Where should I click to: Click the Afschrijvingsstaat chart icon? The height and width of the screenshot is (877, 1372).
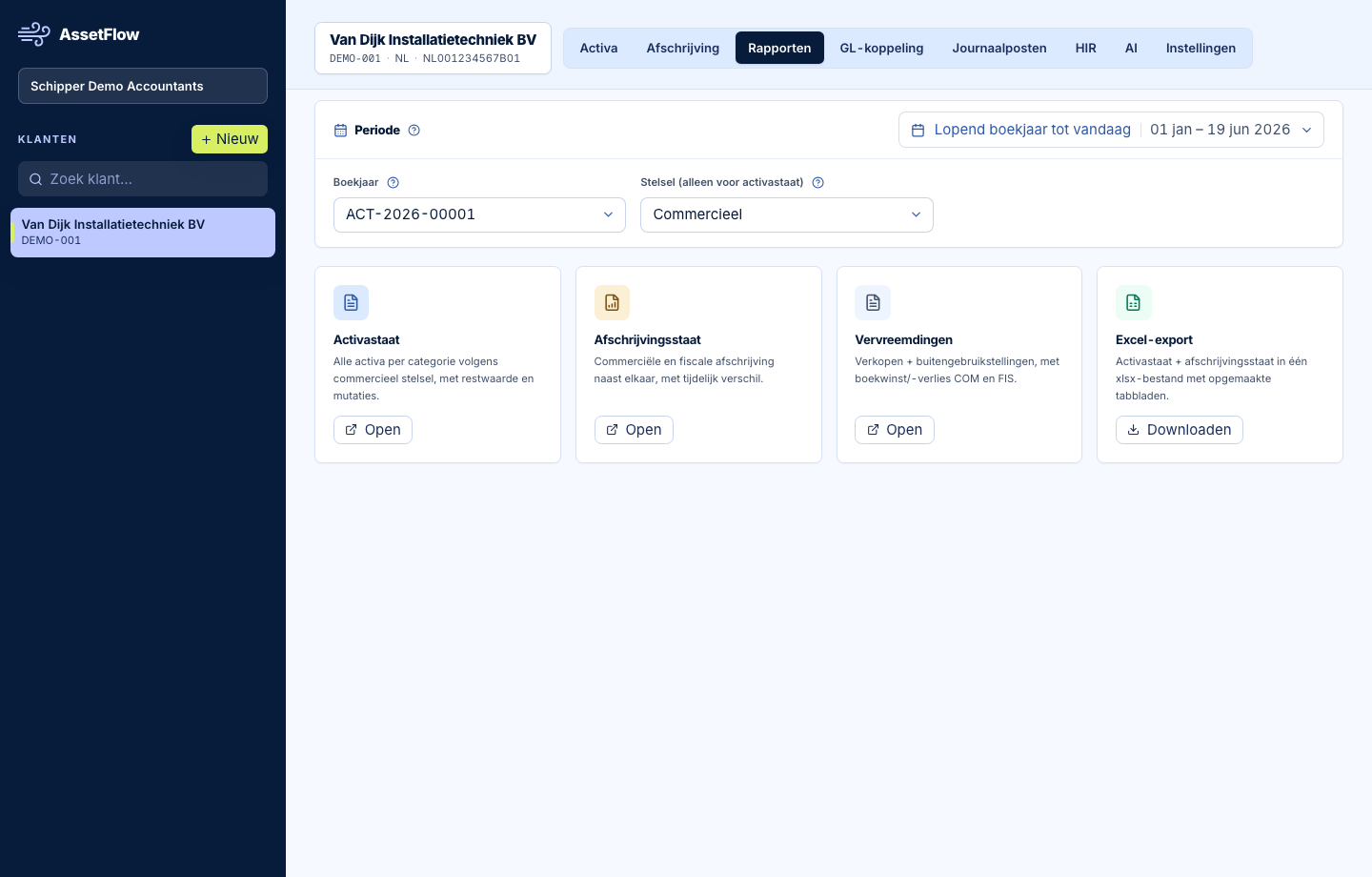tap(612, 302)
